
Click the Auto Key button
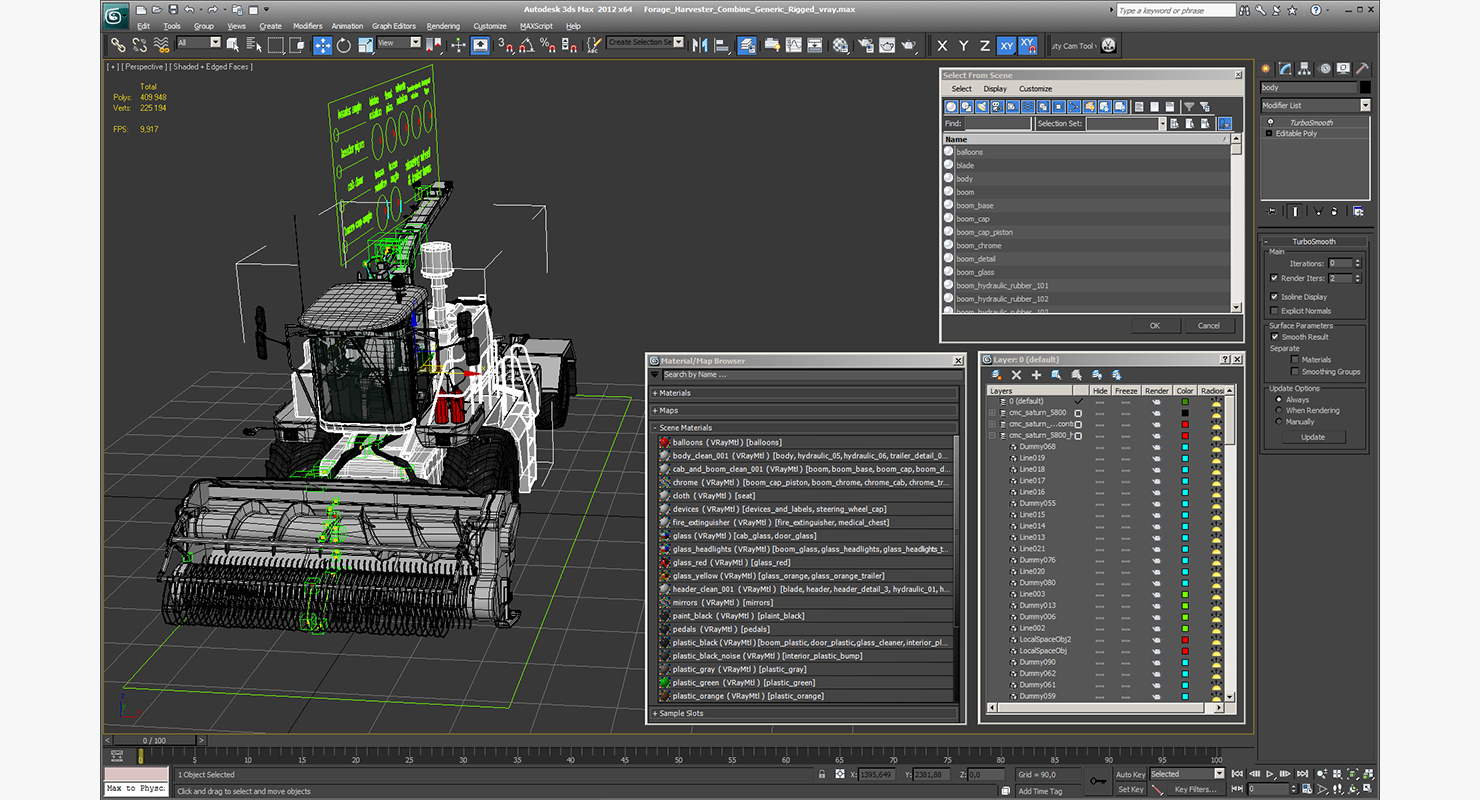(x=1130, y=774)
